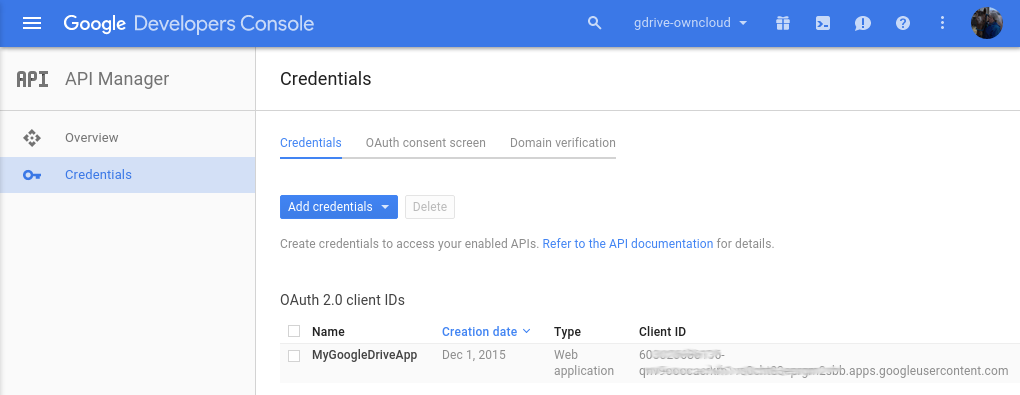
Task: Sort by Creation date column
Action: (x=486, y=332)
